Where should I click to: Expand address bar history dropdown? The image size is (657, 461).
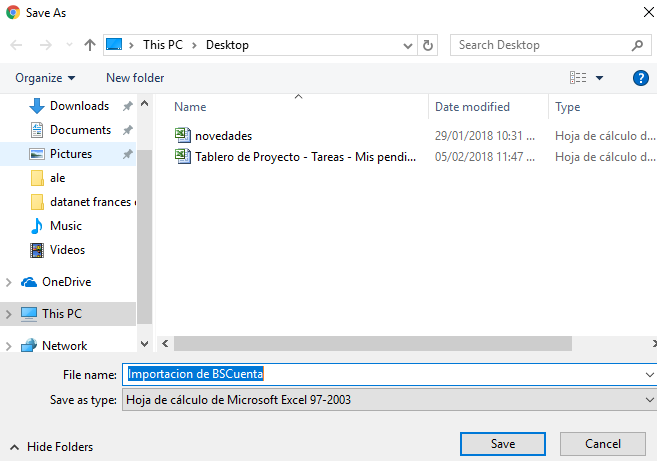coord(407,45)
